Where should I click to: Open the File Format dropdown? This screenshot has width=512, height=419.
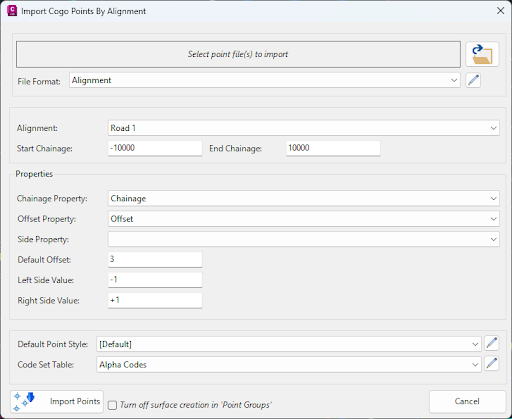(265, 80)
